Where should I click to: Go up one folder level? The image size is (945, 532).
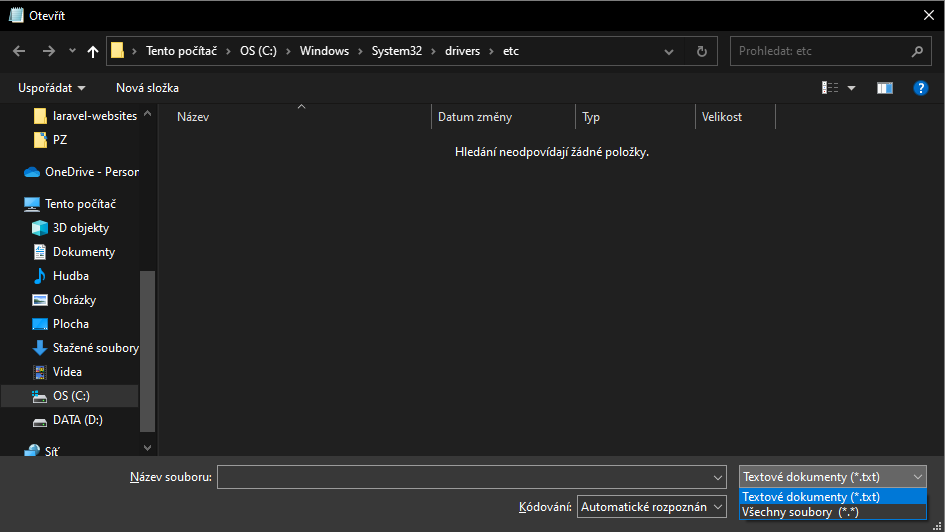click(93, 51)
